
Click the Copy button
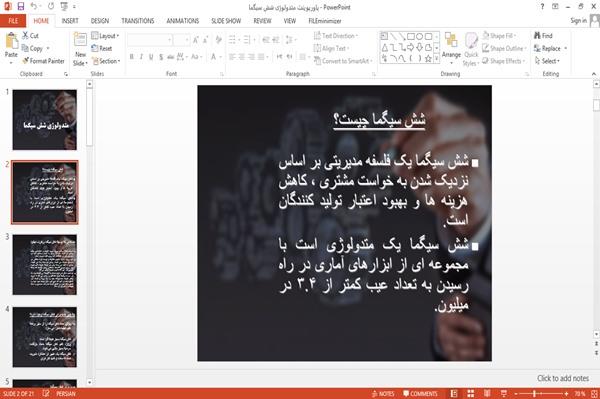pos(33,48)
